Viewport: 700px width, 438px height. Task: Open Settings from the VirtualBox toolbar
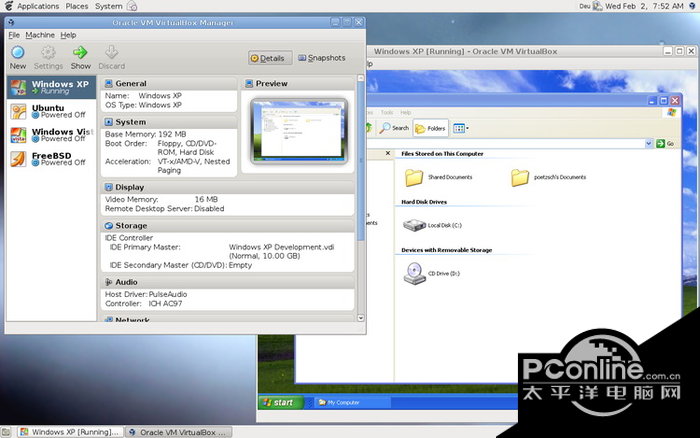point(48,58)
